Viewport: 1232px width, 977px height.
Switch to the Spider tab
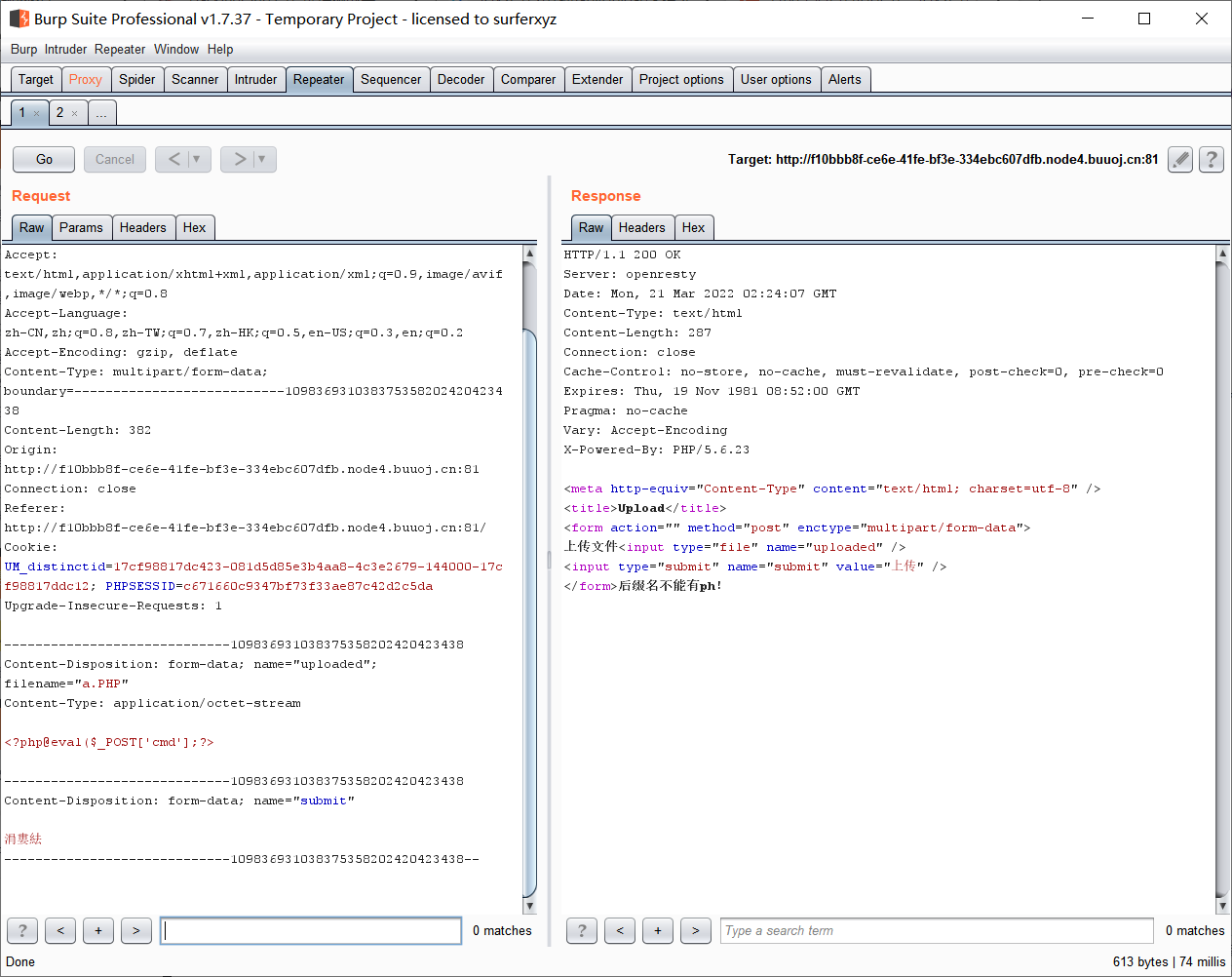click(x=137, y=80)
